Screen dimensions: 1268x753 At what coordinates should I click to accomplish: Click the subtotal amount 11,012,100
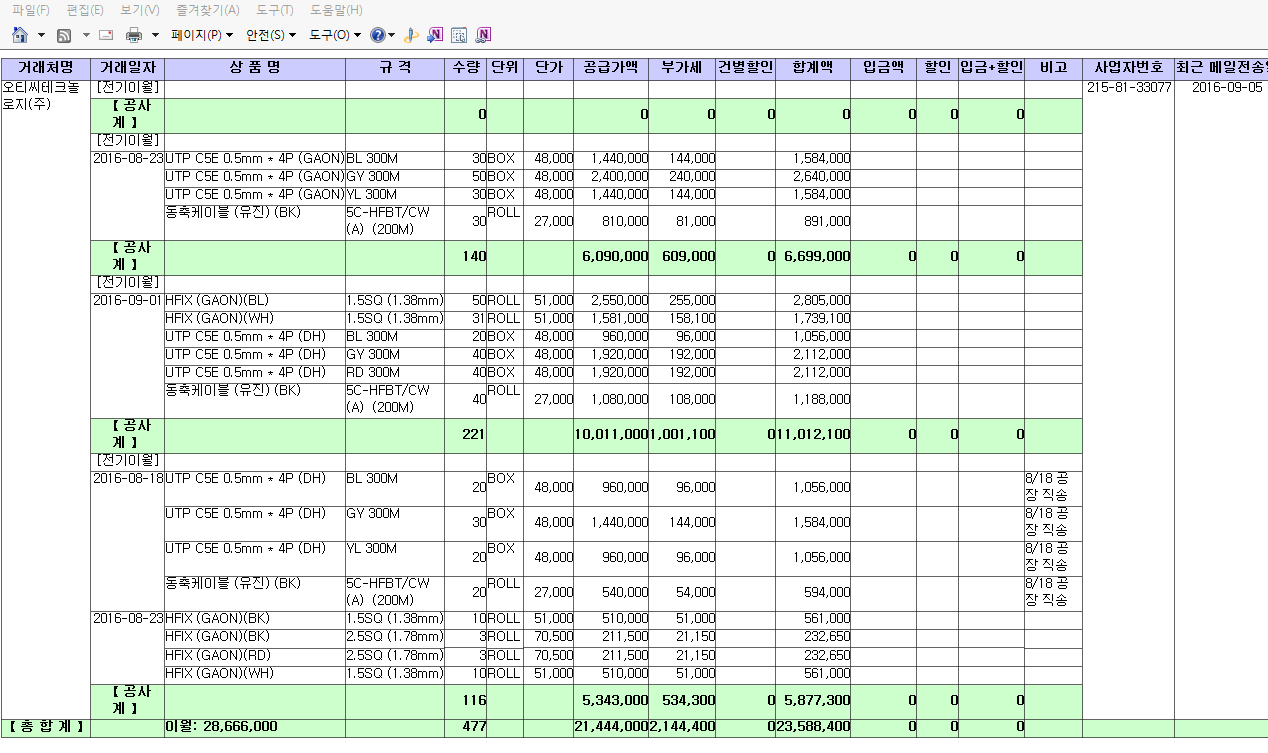[x=813, y=434]
